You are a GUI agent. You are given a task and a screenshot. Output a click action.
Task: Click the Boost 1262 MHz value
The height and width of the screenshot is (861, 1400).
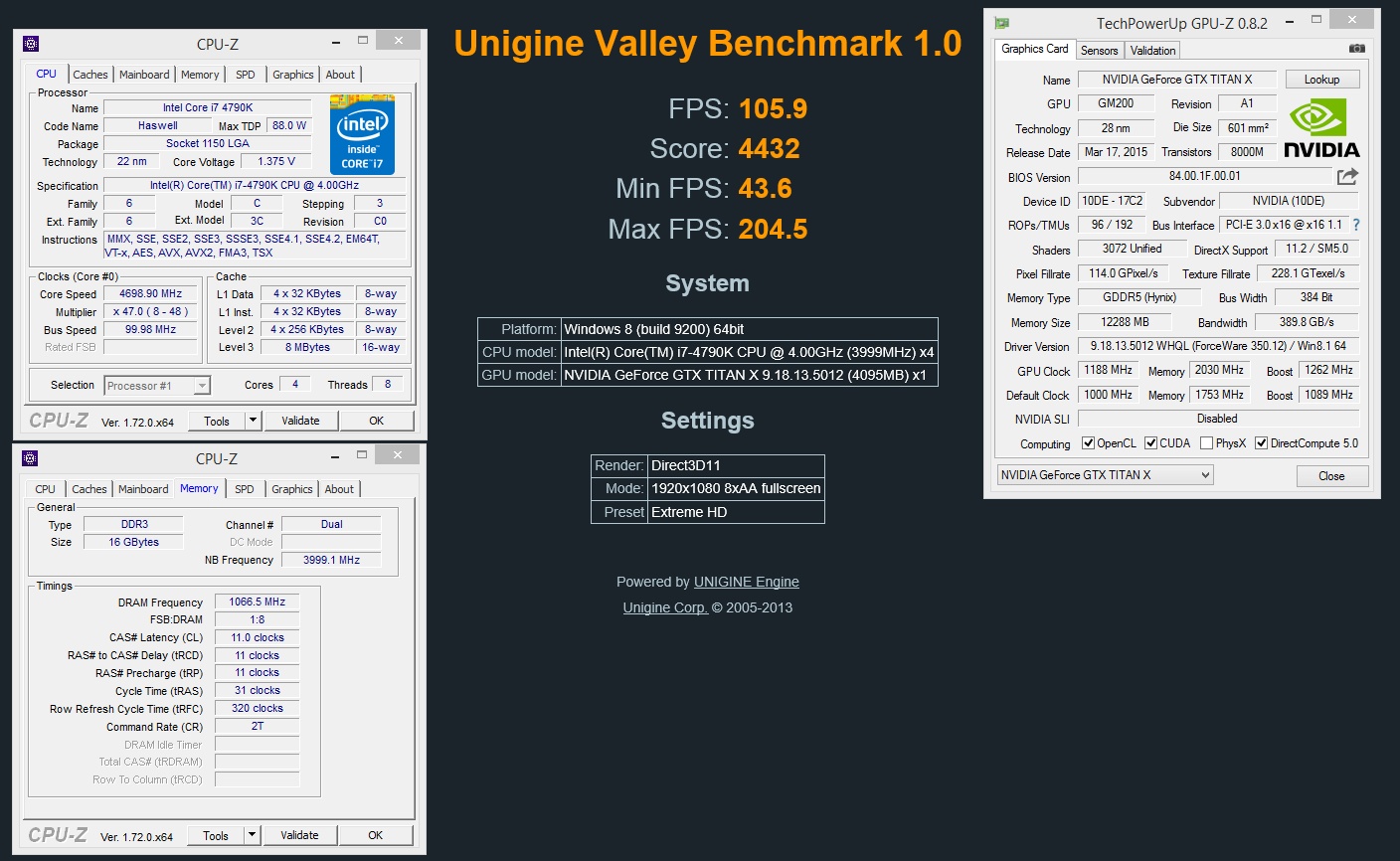coord(1328,370)
